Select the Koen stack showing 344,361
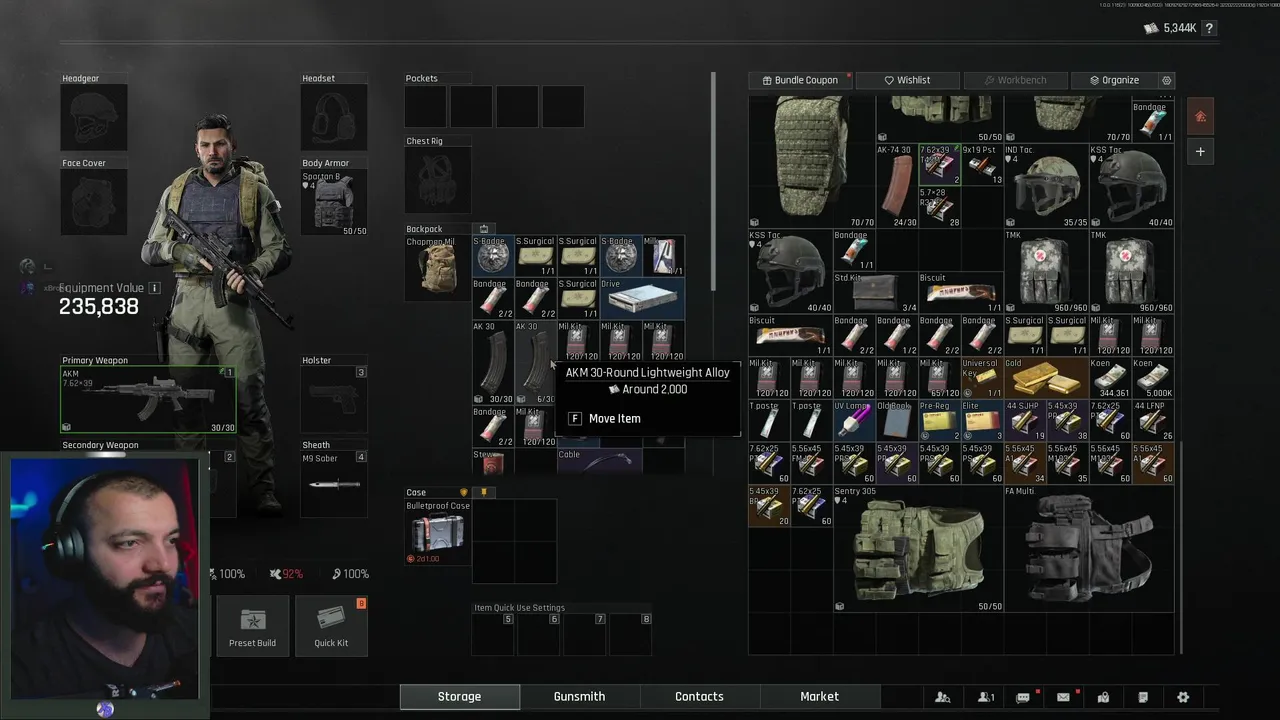This screenshot has width=1280, height=720. tap(1110, 378)
